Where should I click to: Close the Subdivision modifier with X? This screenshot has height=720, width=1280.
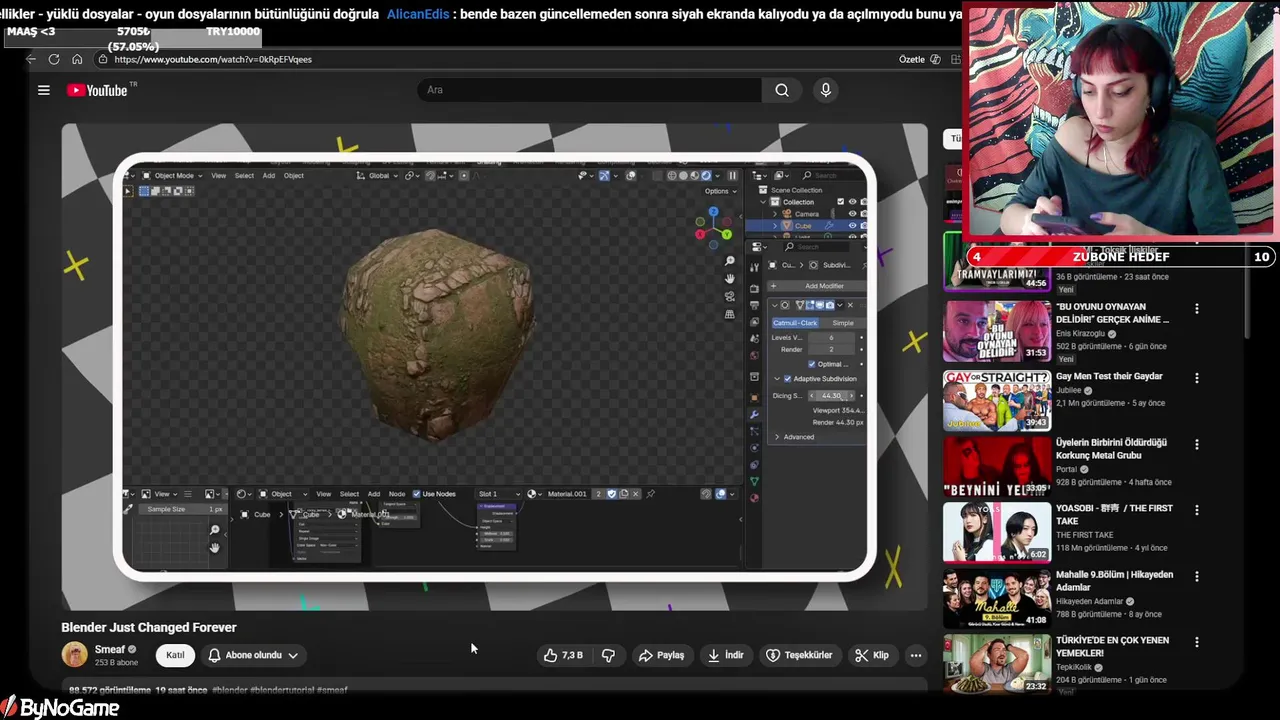click(x=850, y=305)
